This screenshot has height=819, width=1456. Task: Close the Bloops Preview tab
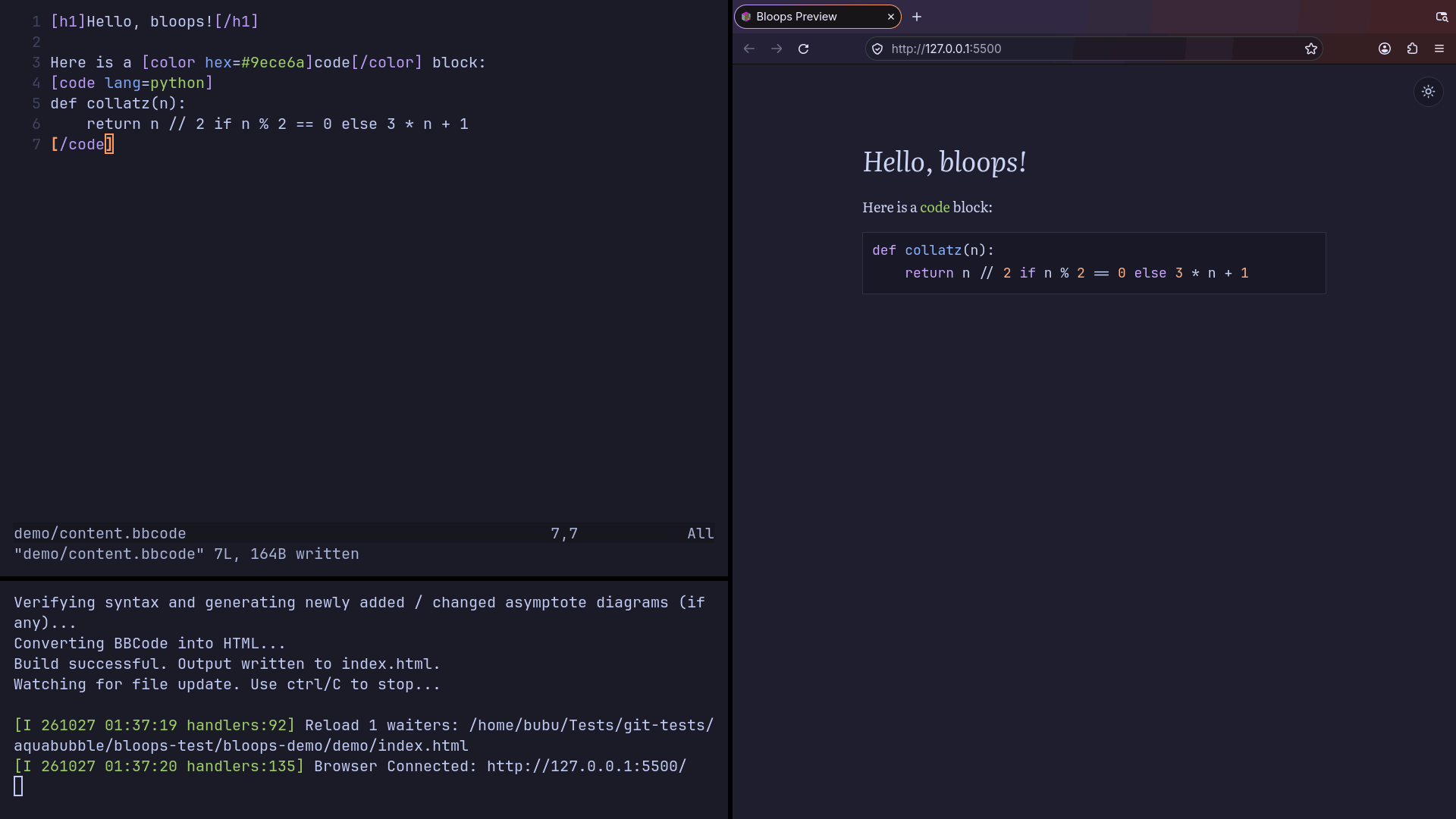(891, 17)
